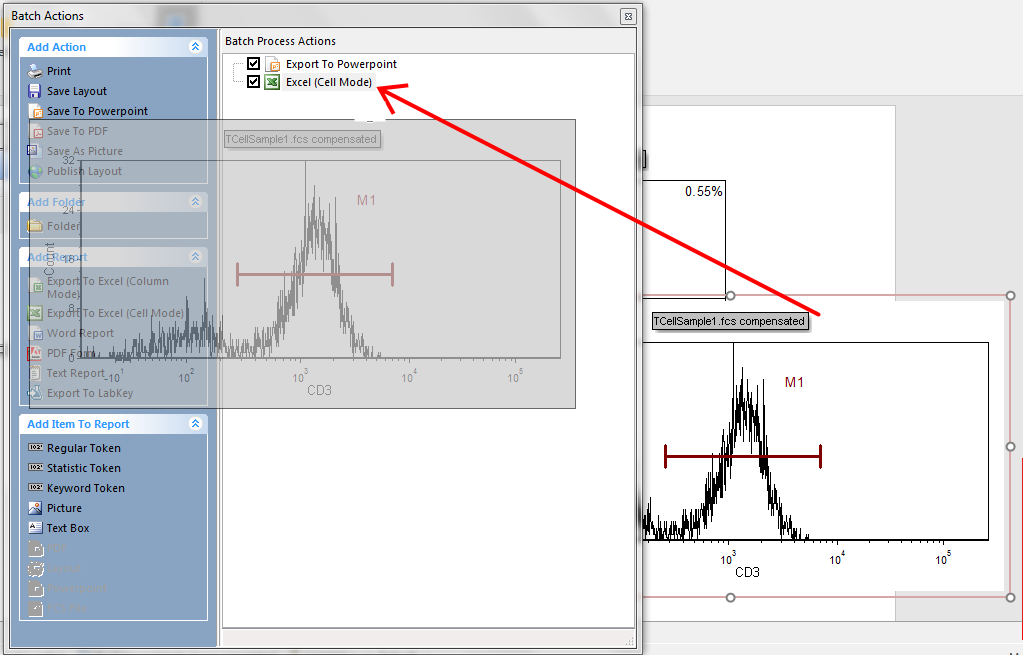
Task: Select Export To Powerpoint tree entry
Action: point(341,64)
